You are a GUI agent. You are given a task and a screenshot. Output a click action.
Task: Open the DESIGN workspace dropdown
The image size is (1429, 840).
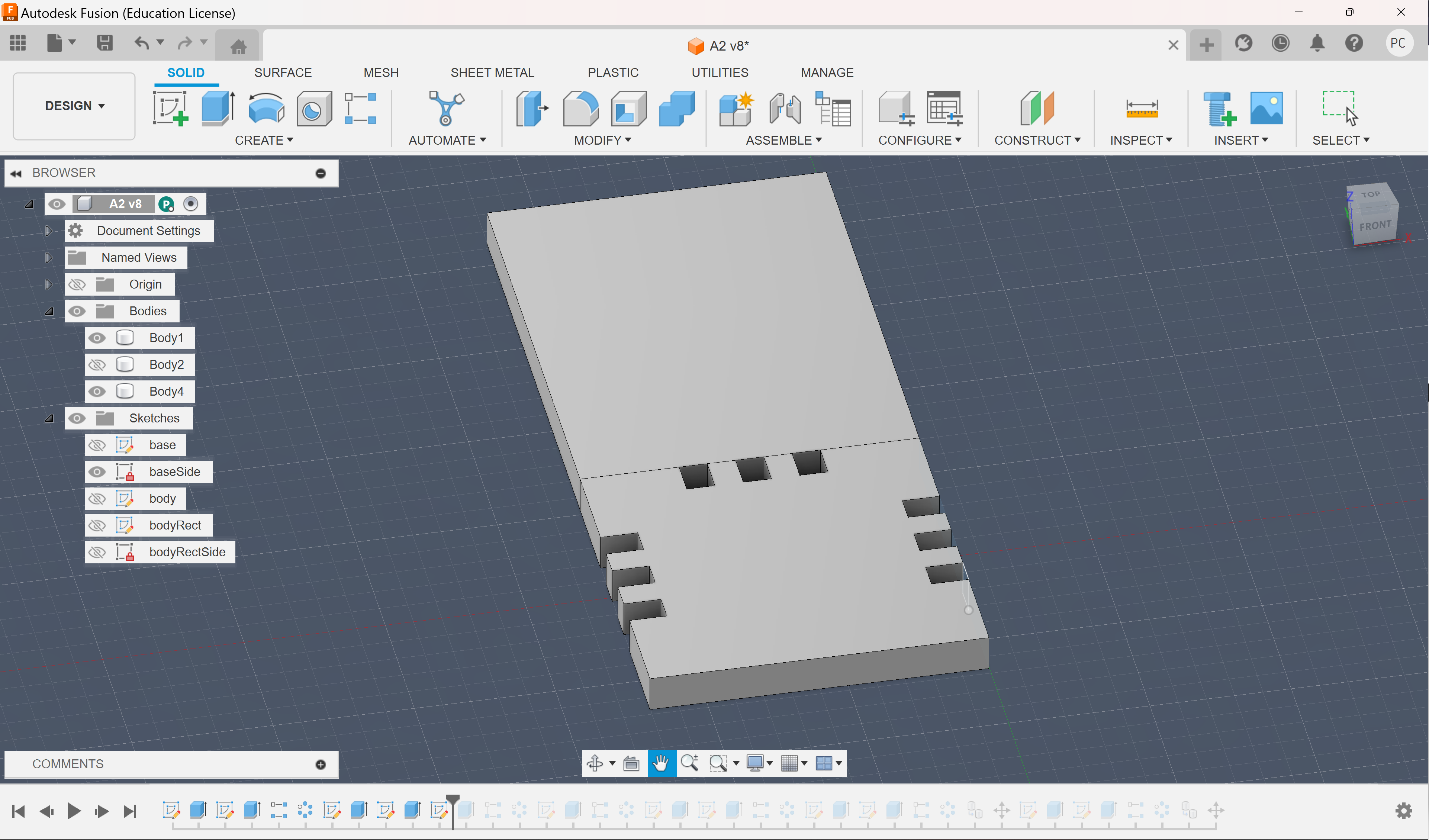74,106
